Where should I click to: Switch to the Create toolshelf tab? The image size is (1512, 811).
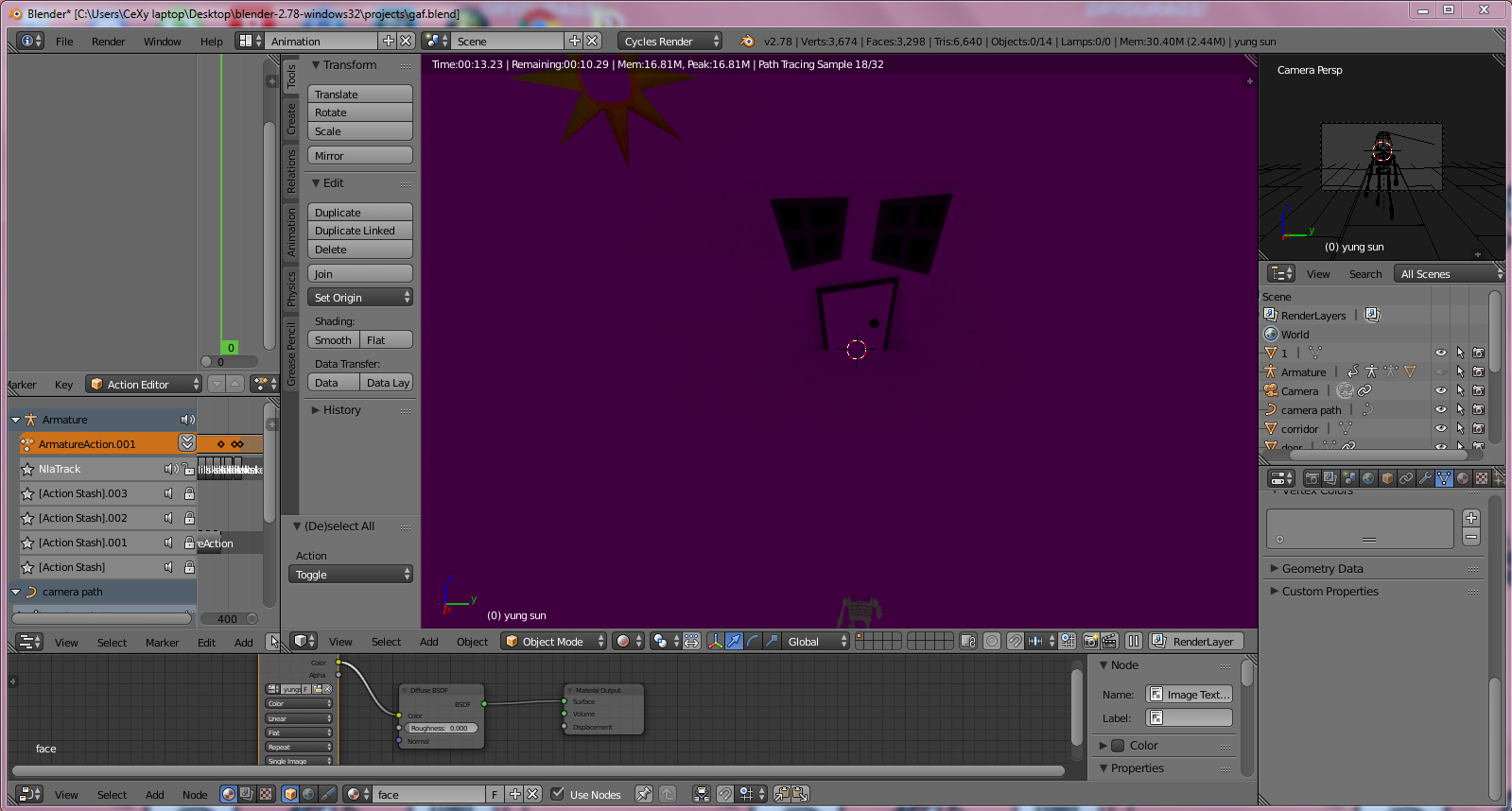[x=291, y=118]
